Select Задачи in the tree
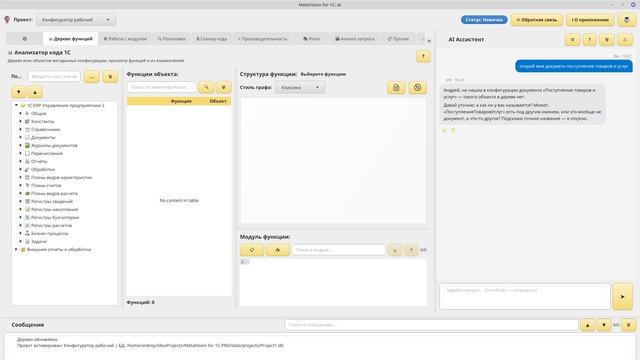Viewport: 640px width, 360px height. tap(39, 241)
